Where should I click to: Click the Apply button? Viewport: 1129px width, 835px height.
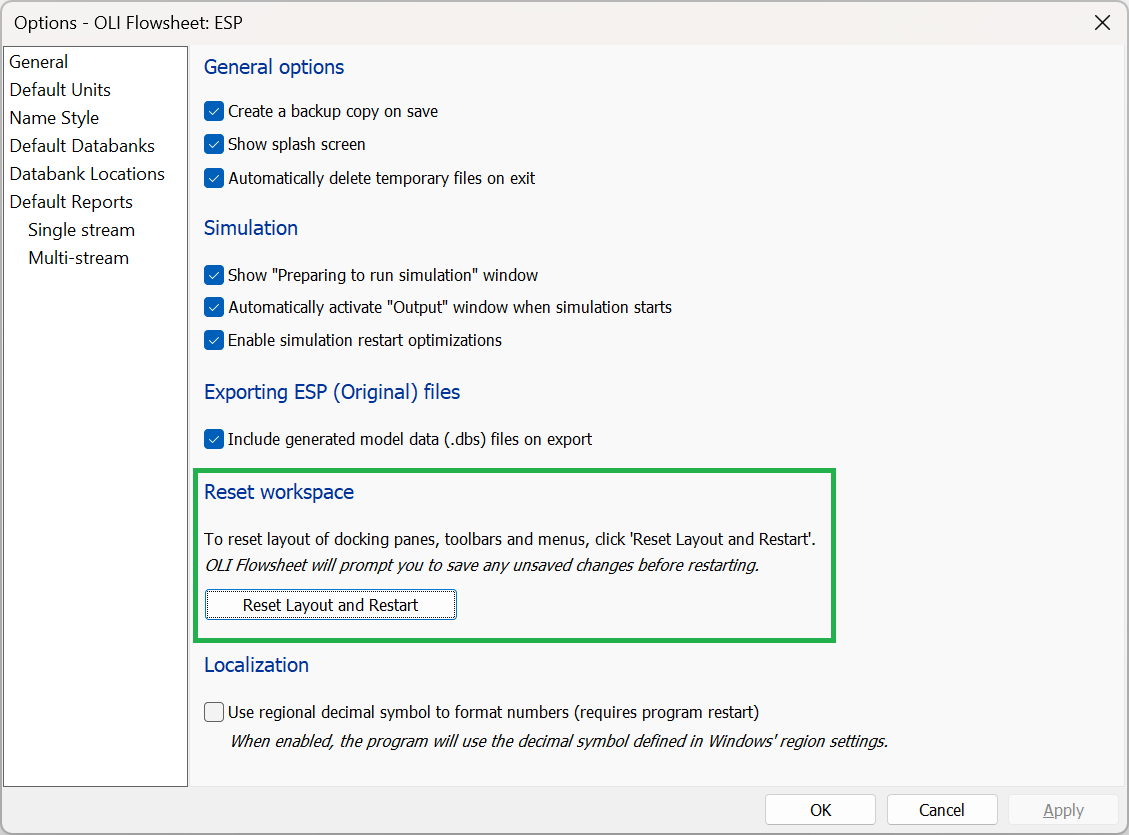click(x=1063, y=810)
